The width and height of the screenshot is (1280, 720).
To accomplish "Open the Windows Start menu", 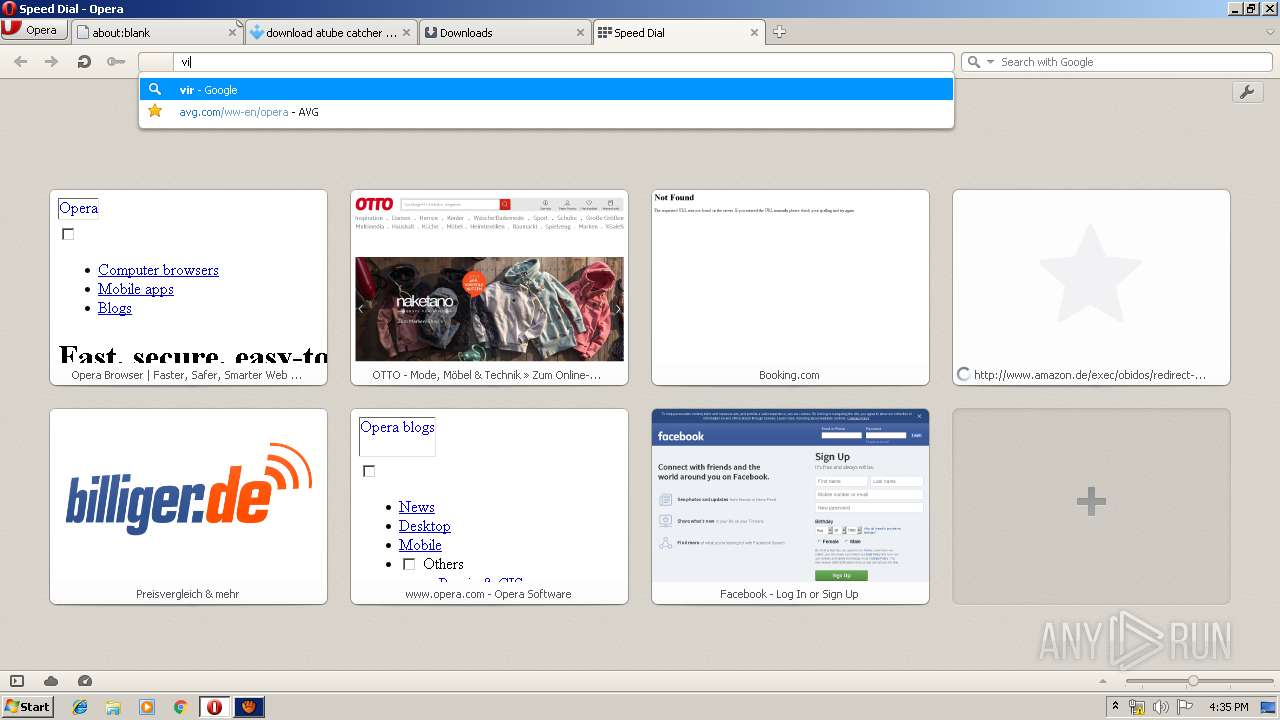I will [27, 706].
